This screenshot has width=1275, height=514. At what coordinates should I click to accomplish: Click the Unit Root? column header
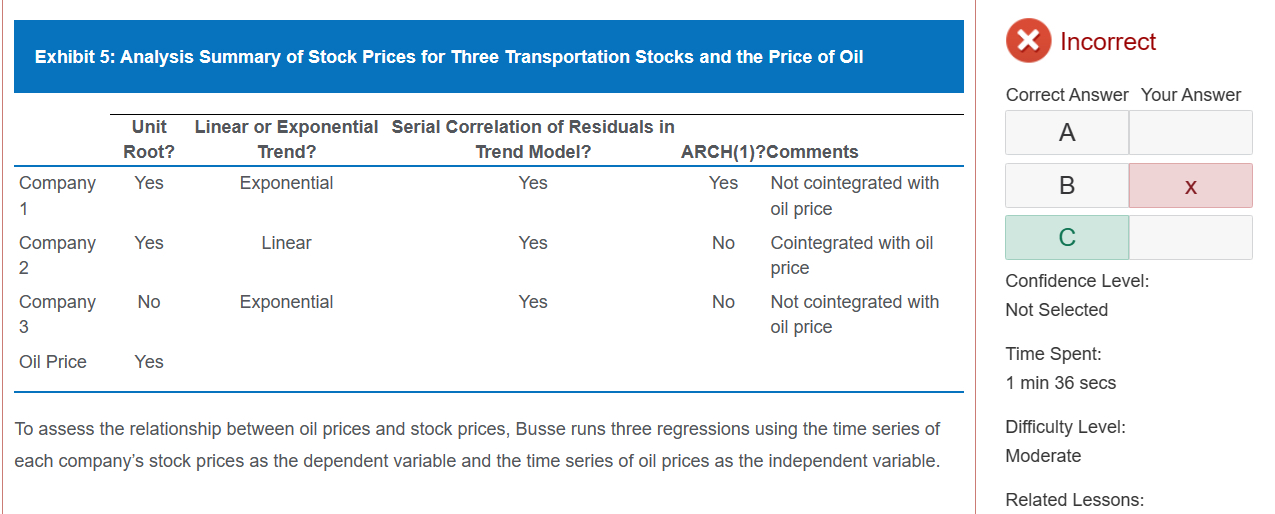click(149, 140)
